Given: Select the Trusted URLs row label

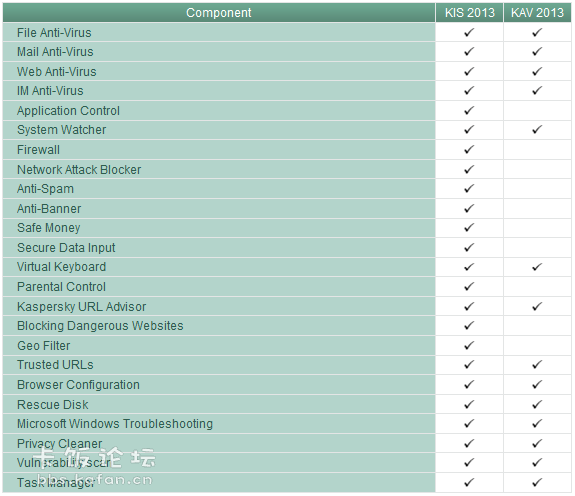Looking at the screenshot, I should [55, 365].
